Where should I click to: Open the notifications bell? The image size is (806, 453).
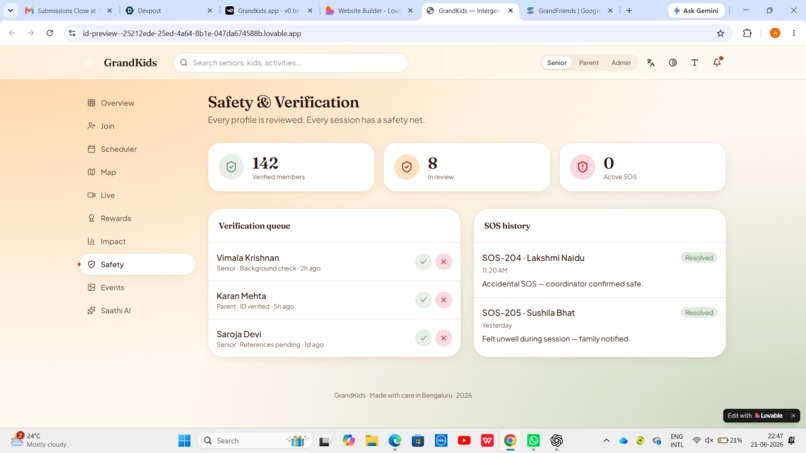point(717,63)
